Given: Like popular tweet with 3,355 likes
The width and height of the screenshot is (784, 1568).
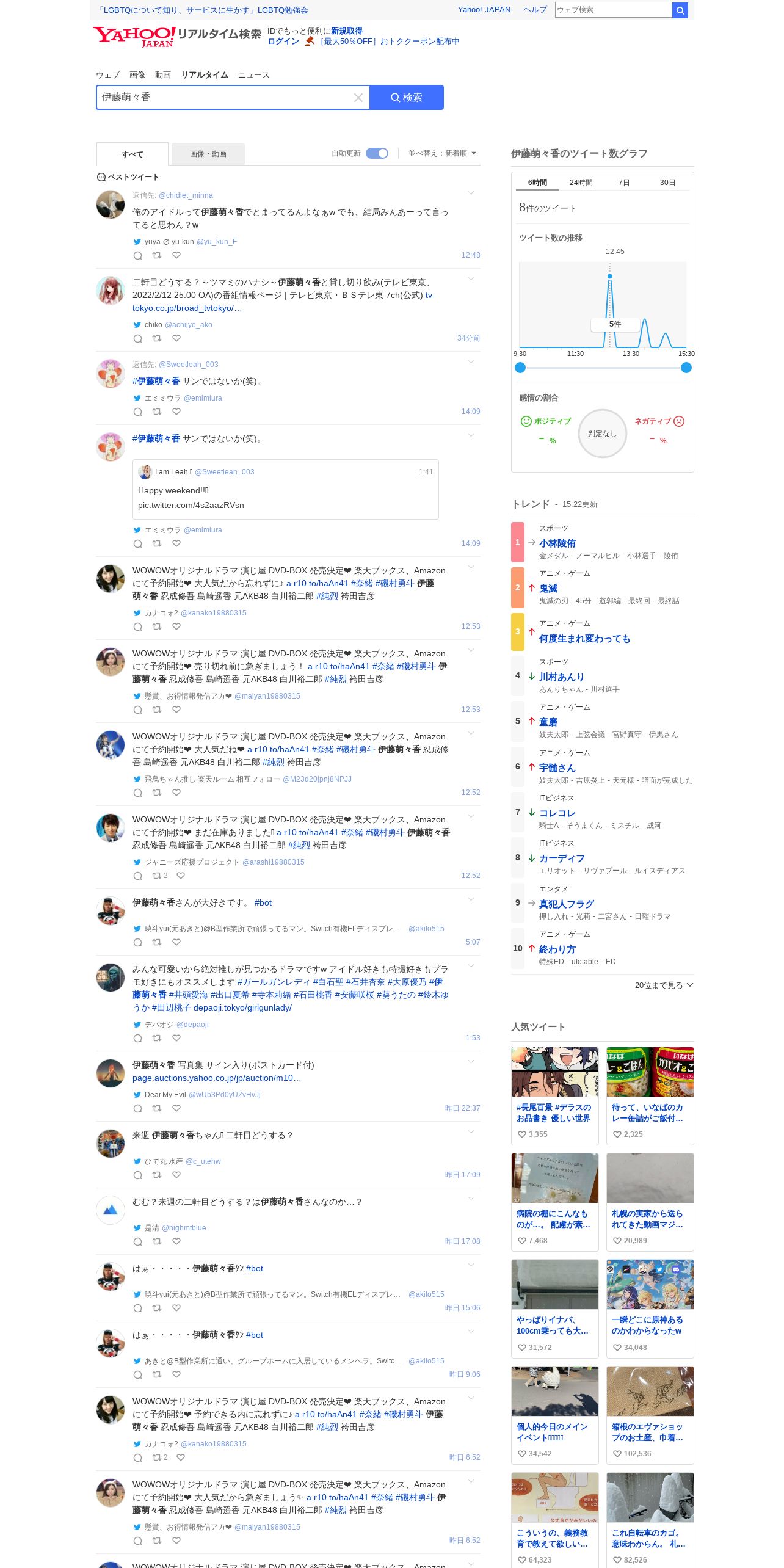Looking at the screenshot, I should (522, 1134).
